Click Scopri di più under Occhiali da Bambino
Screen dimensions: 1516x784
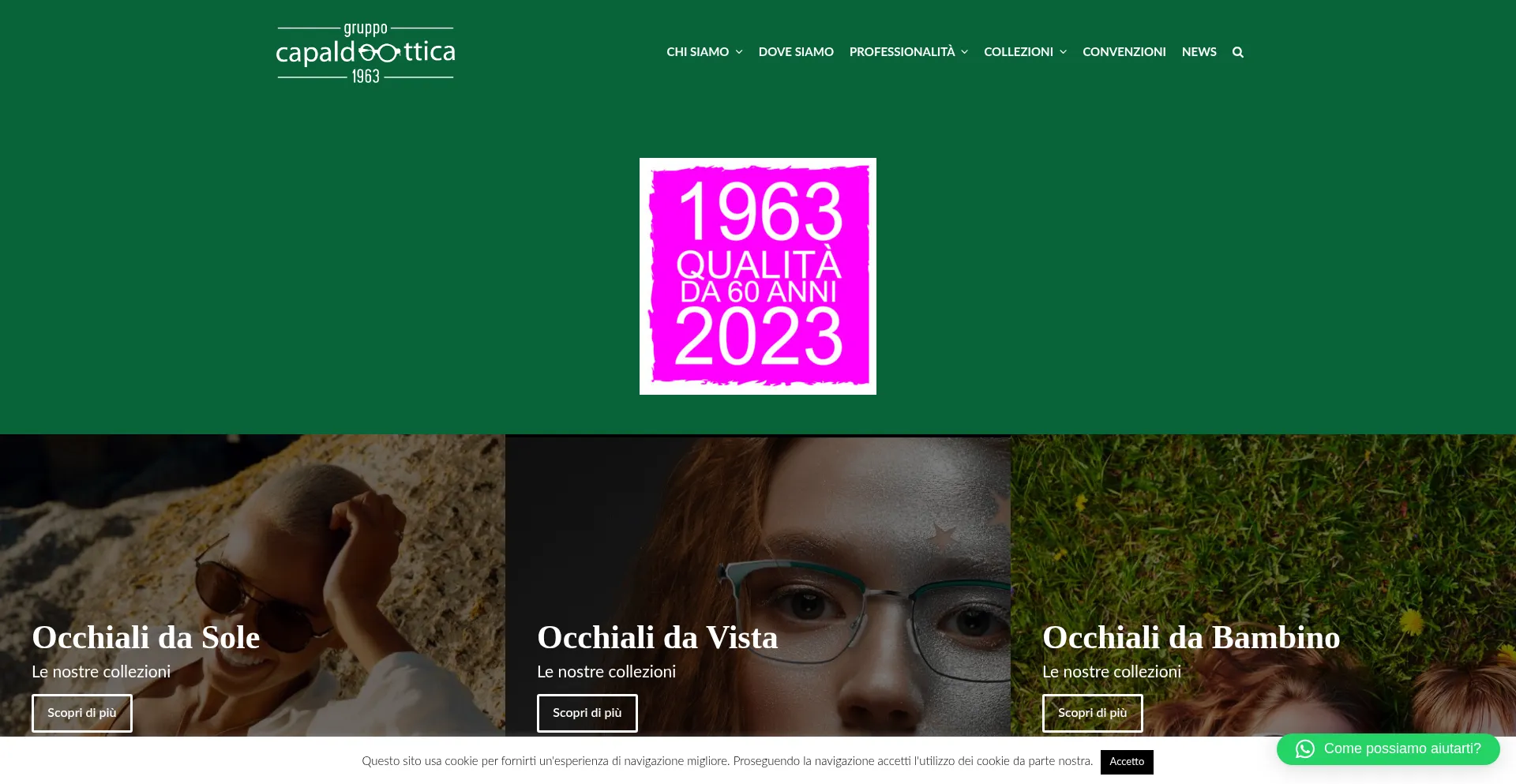pos(1093,713)
